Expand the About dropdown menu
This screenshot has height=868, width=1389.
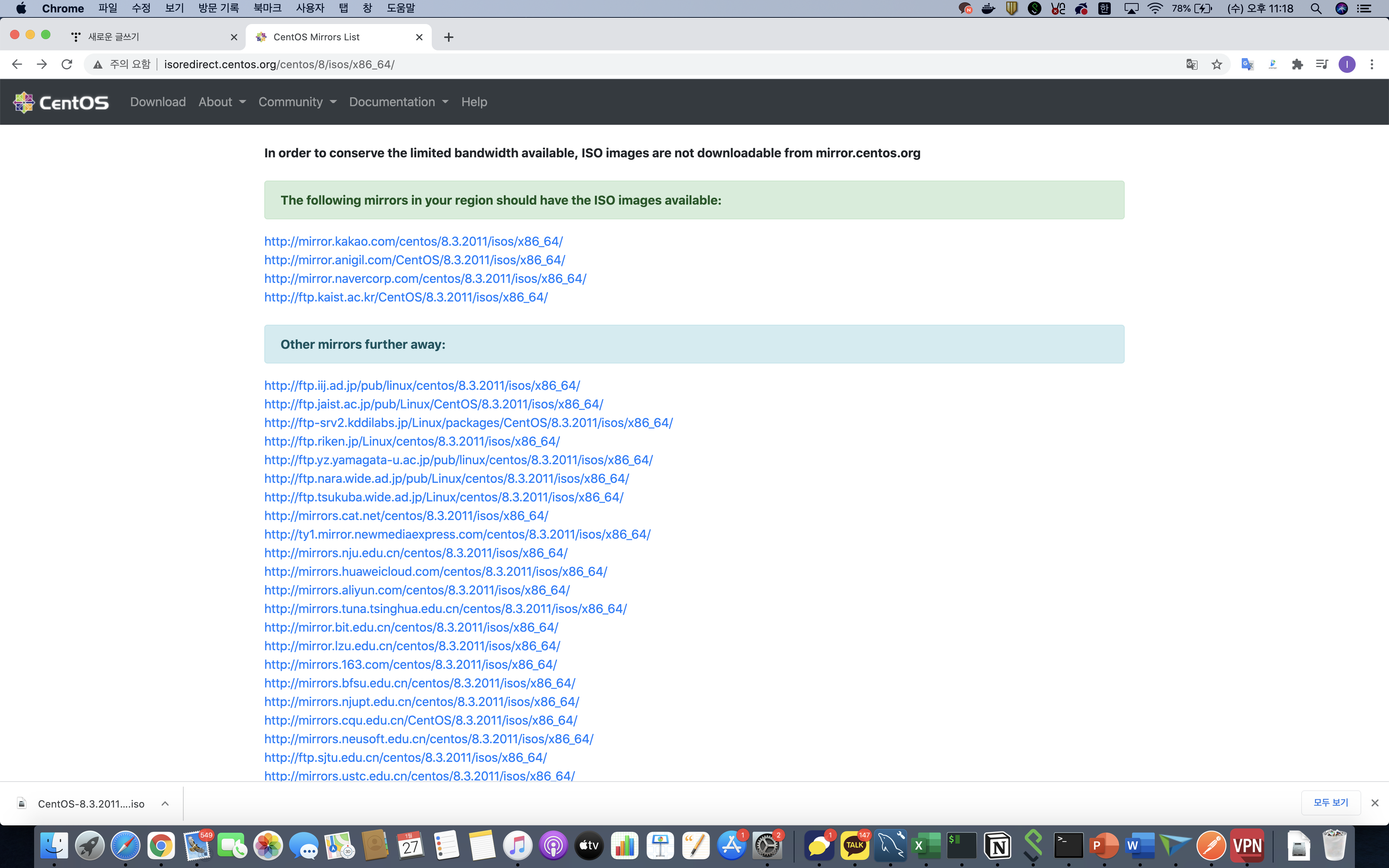[x=222, y=102]
